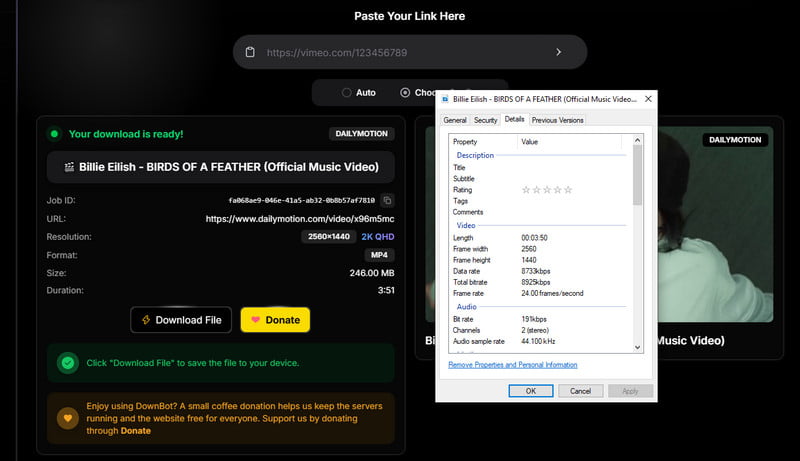
Task: Click OK in the Properties dialog
Action: pyautogui.click(x=531, y=391)
